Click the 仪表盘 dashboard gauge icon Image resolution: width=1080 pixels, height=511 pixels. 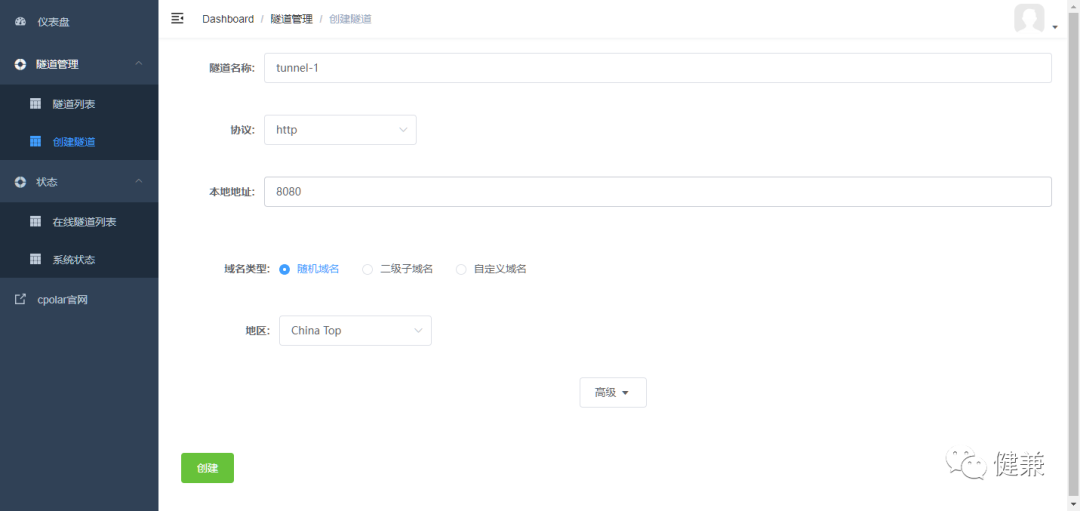[20, 21]
